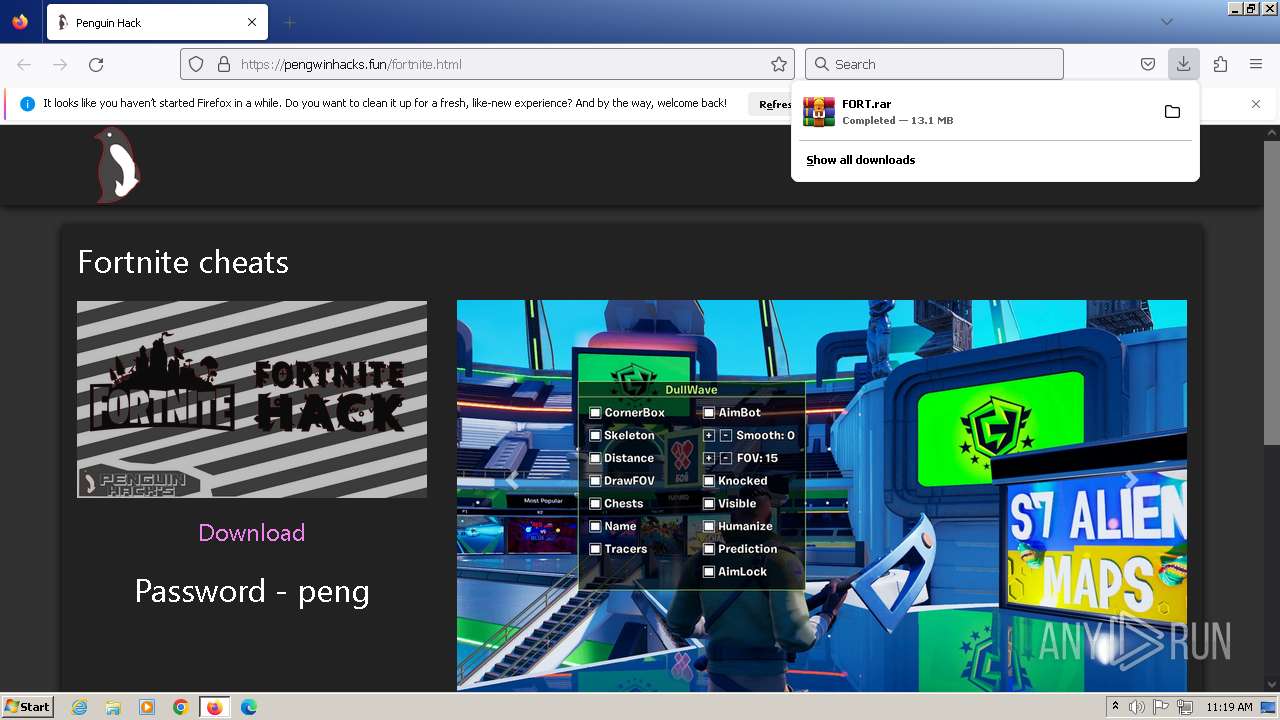Screen dimensions: 1280x720
Task: Open the Save to Pocket icon
Action: (x=1148, y=64)
